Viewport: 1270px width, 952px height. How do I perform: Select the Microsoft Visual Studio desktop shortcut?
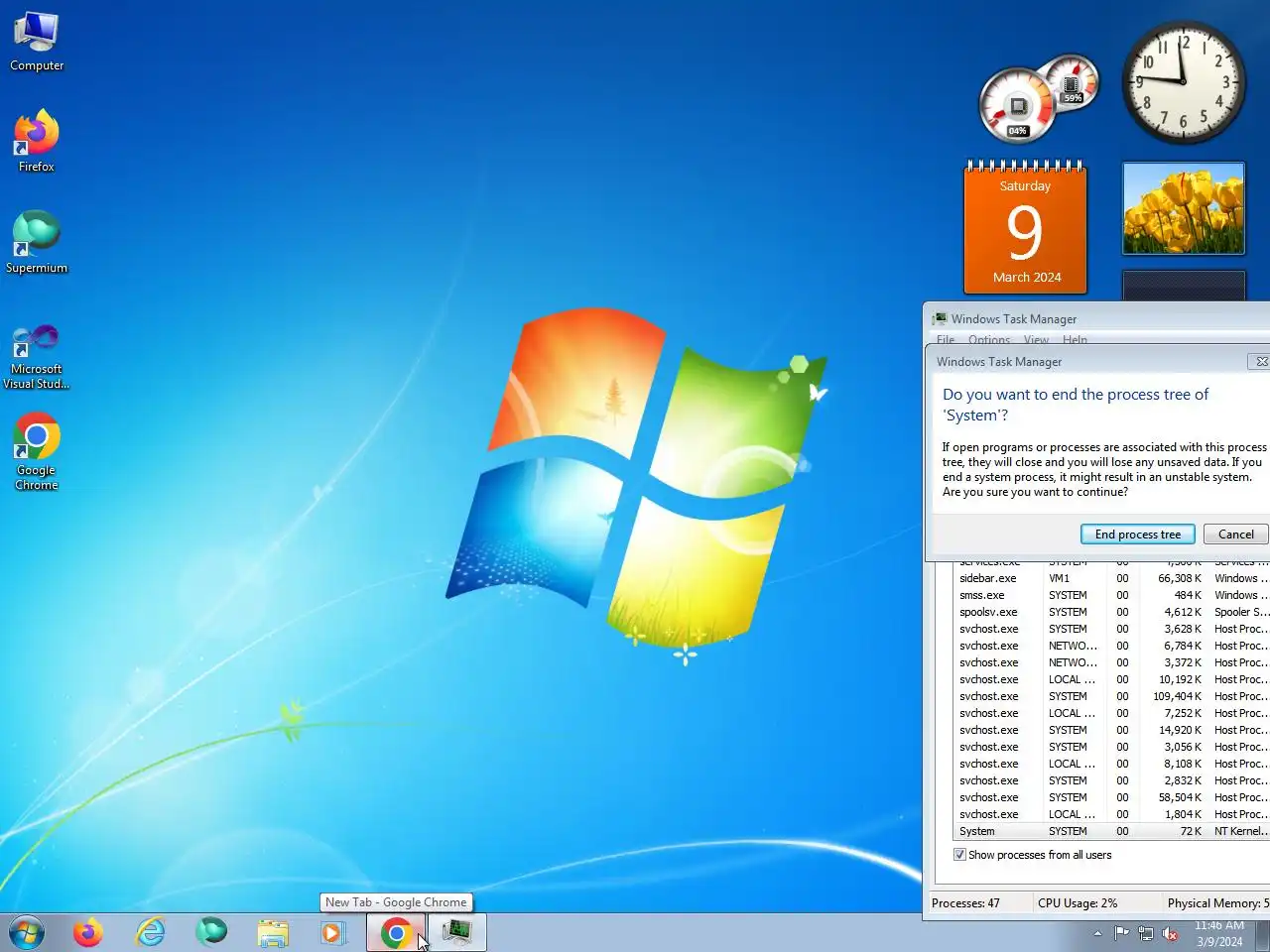[x=37, y=356]
